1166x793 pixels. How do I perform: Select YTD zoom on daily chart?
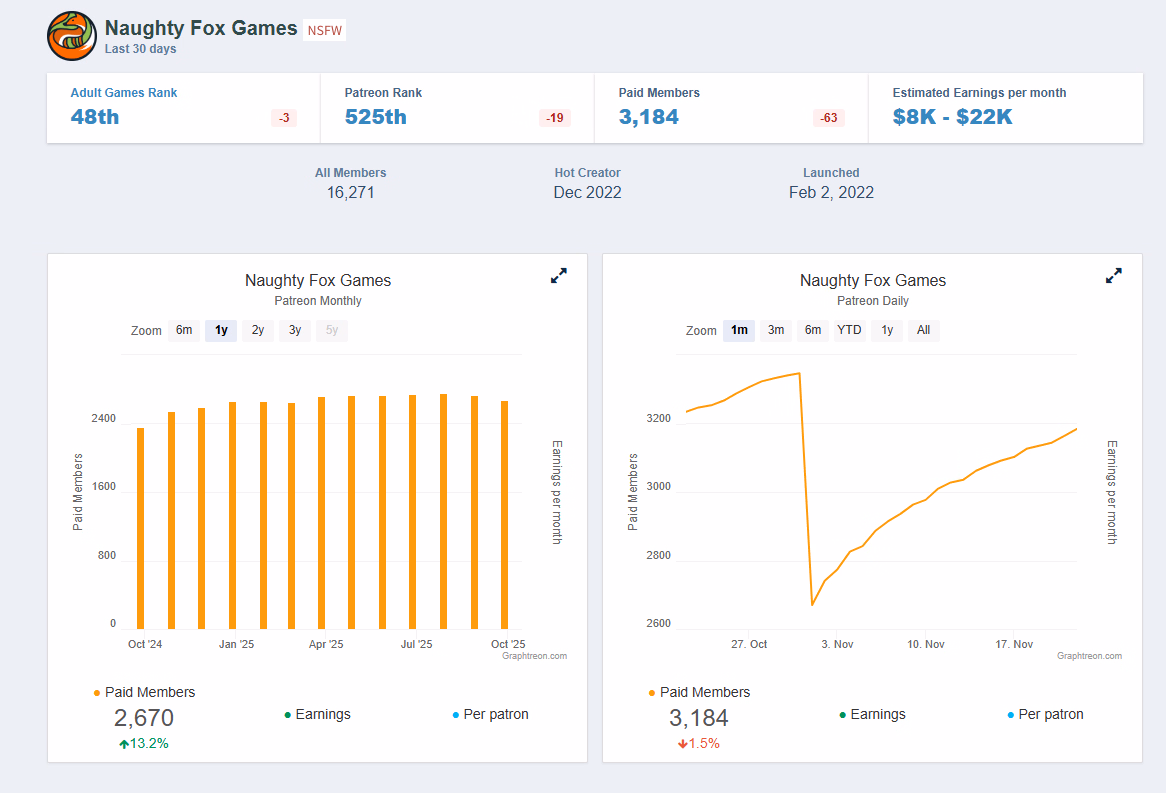click(849, 330)
